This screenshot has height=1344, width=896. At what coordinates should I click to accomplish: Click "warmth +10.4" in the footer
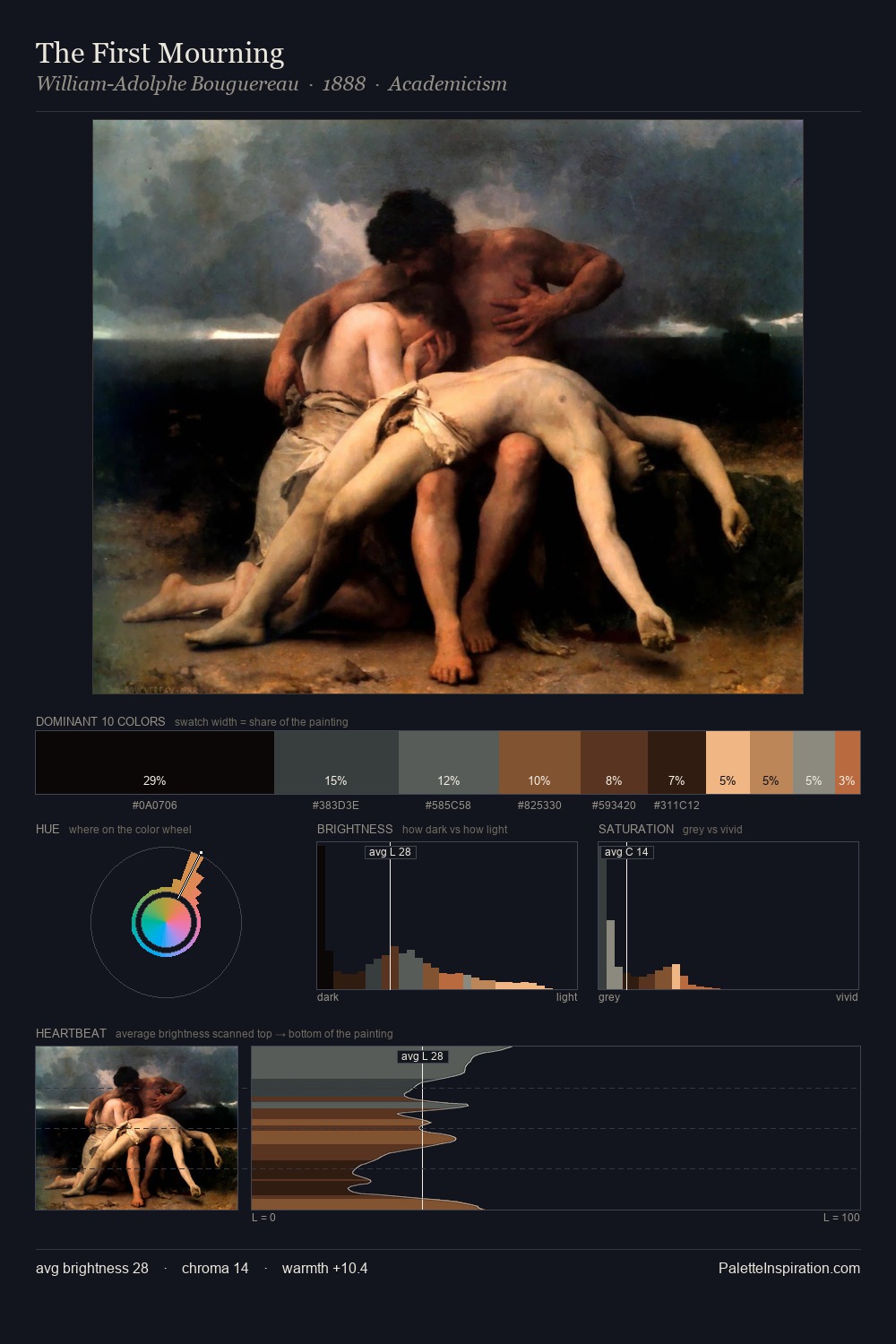click(325, 1268)
